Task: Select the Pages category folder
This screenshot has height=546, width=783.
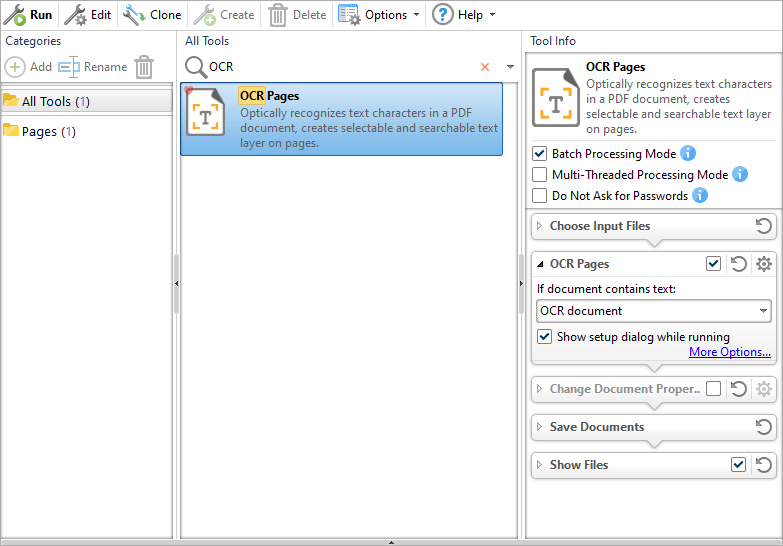Action: (x=40, y=132)
